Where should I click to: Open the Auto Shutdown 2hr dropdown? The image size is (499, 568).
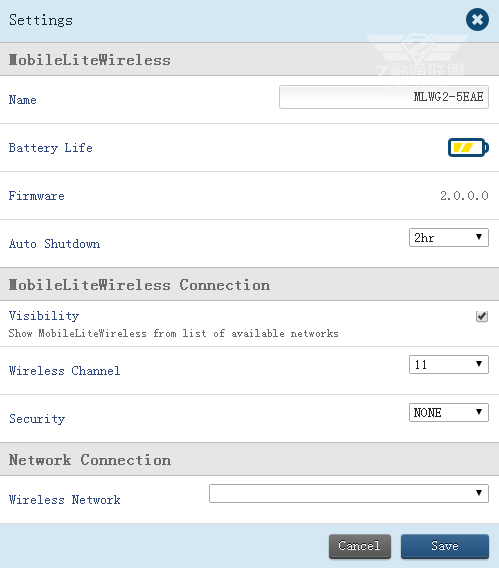click(449, 238)
